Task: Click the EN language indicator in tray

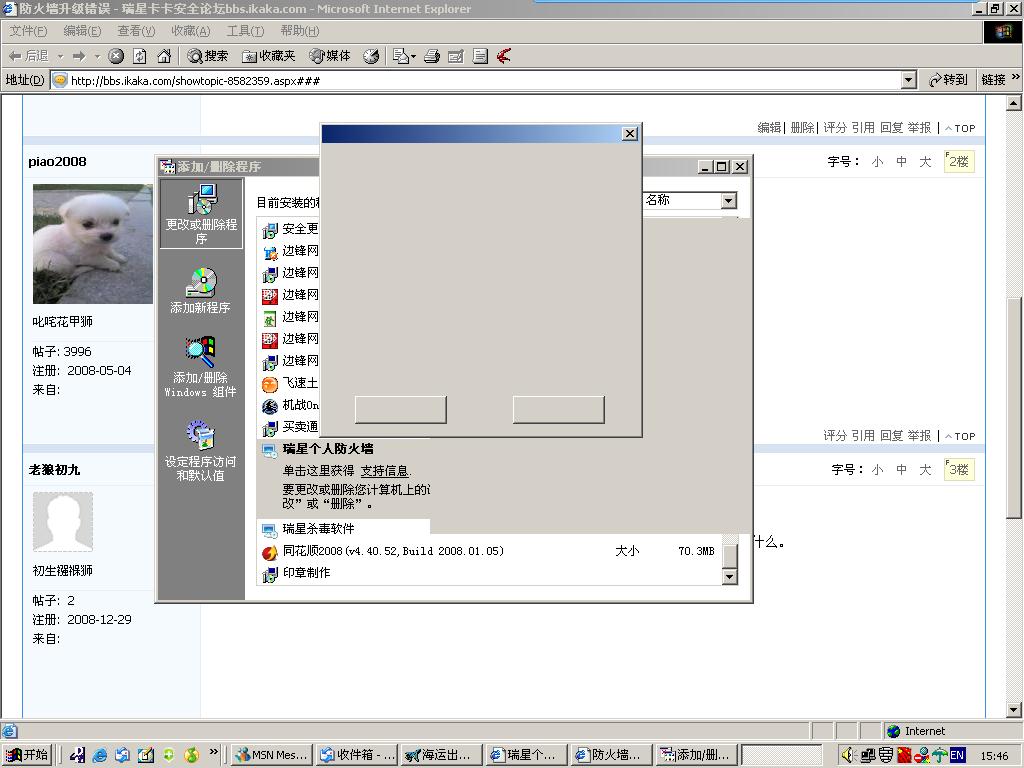Action: coord(957,755)
